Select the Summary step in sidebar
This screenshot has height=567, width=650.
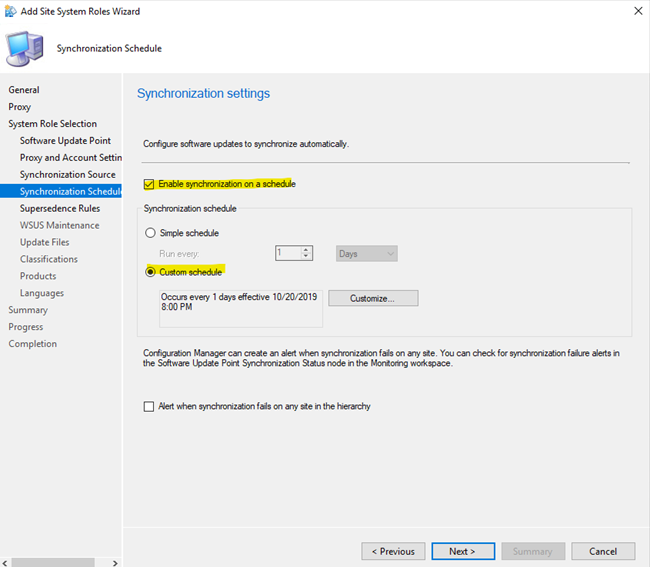pos(28,310)
